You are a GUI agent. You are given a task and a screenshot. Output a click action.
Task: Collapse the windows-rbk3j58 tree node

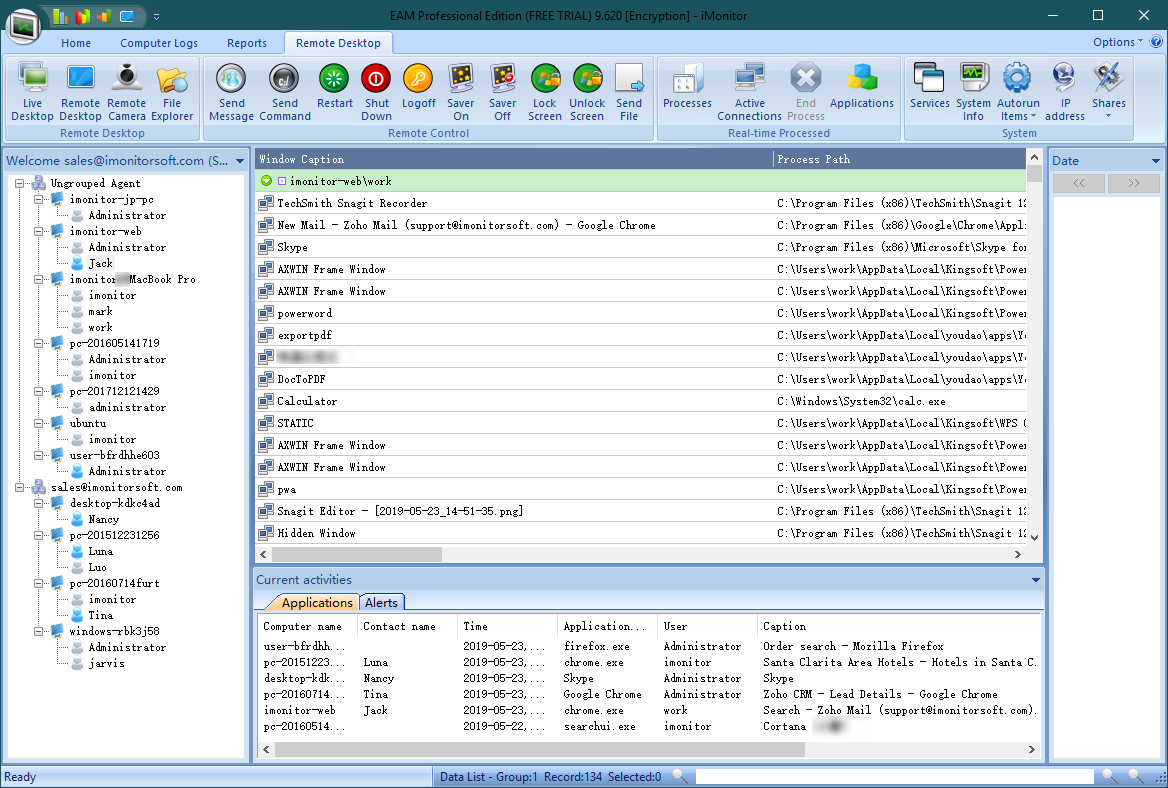38,631
